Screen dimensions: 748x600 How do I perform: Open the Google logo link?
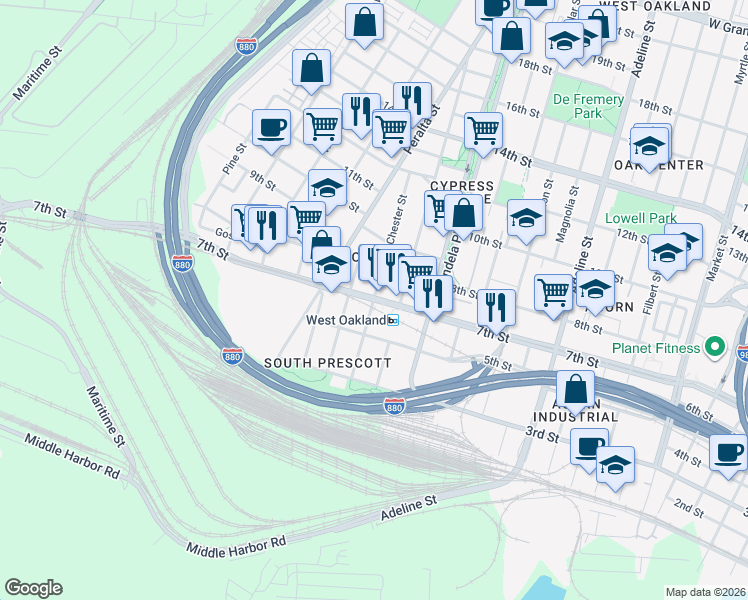click(x=34, y=588)
